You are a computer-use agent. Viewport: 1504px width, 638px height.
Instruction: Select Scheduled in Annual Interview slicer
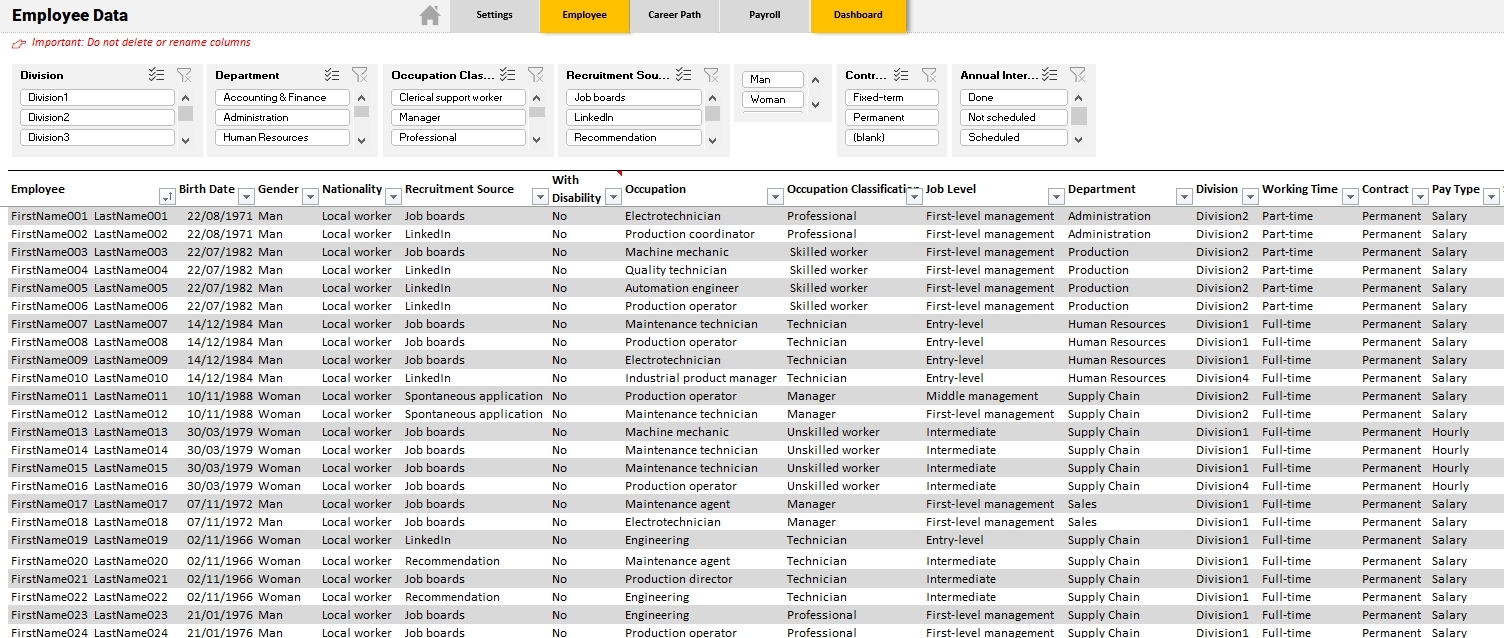(x=1014, y=137)
